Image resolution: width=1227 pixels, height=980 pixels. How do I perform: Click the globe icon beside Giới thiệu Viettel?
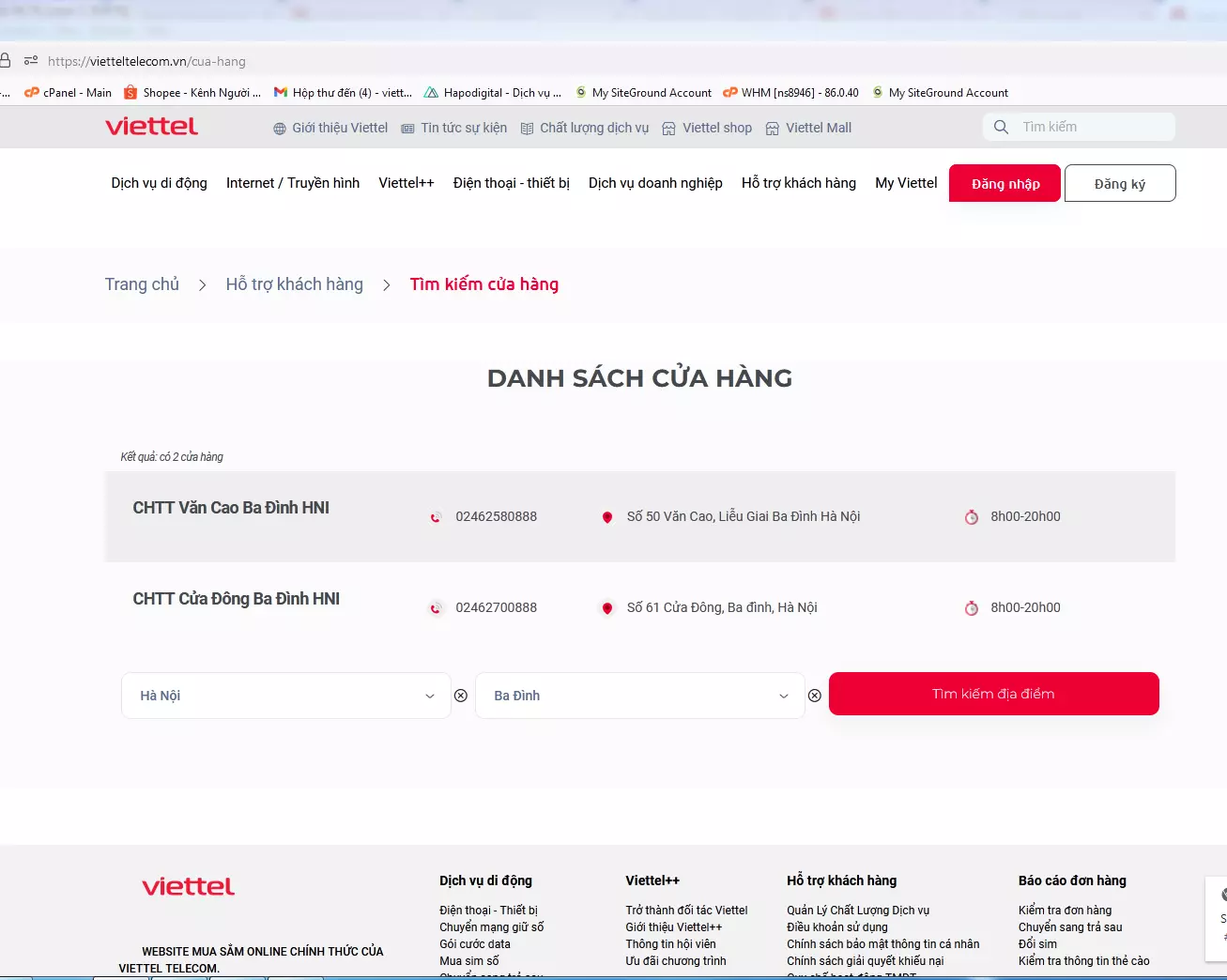[280, 129]
